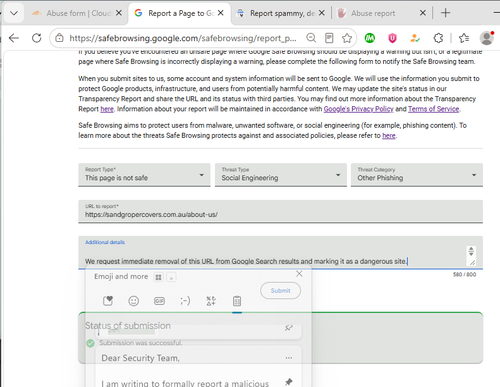Open the Google's Privacy Policy link

358,109
